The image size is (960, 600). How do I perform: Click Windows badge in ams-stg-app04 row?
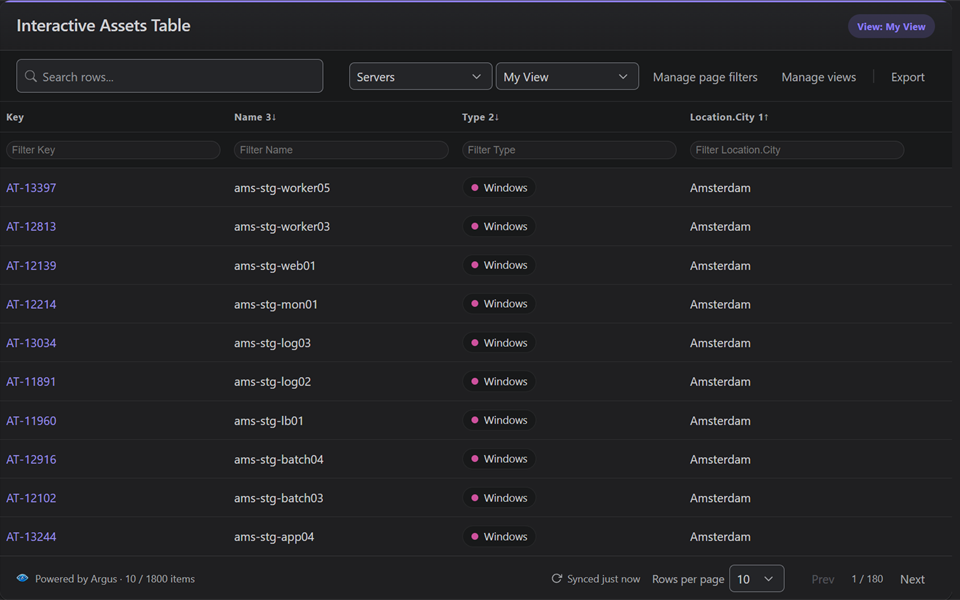coord(499,536)
